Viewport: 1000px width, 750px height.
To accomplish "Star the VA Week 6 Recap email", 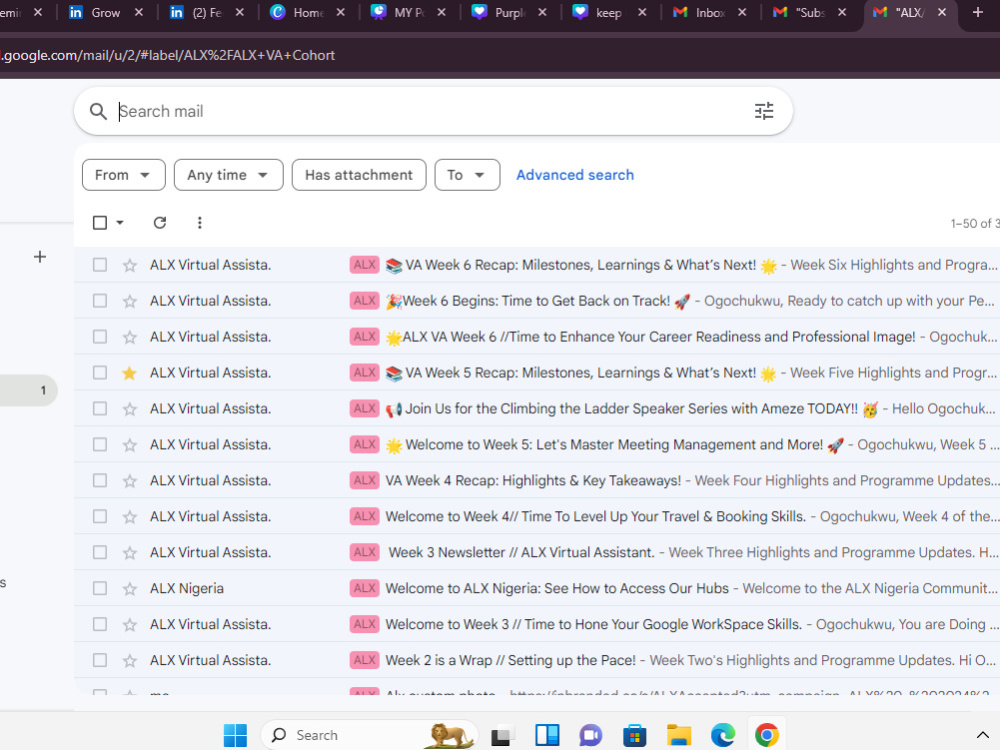I will 129,265.
